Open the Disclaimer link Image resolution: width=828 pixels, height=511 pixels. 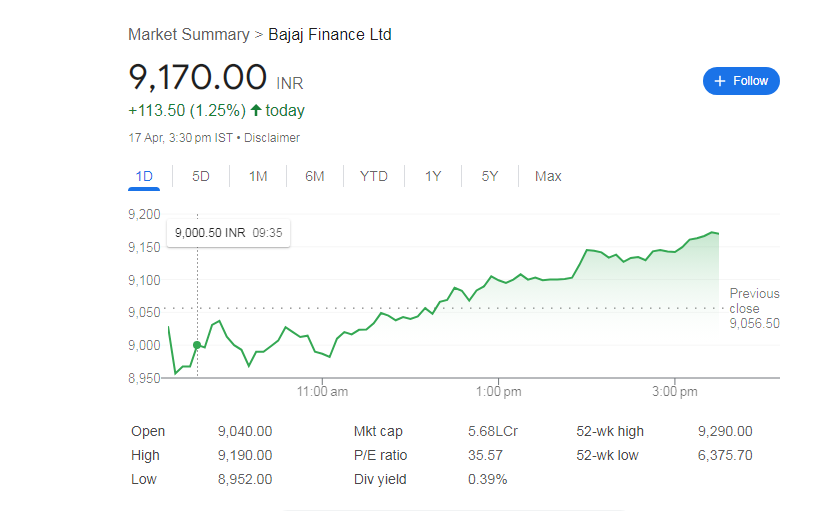(x=271, y=138)
